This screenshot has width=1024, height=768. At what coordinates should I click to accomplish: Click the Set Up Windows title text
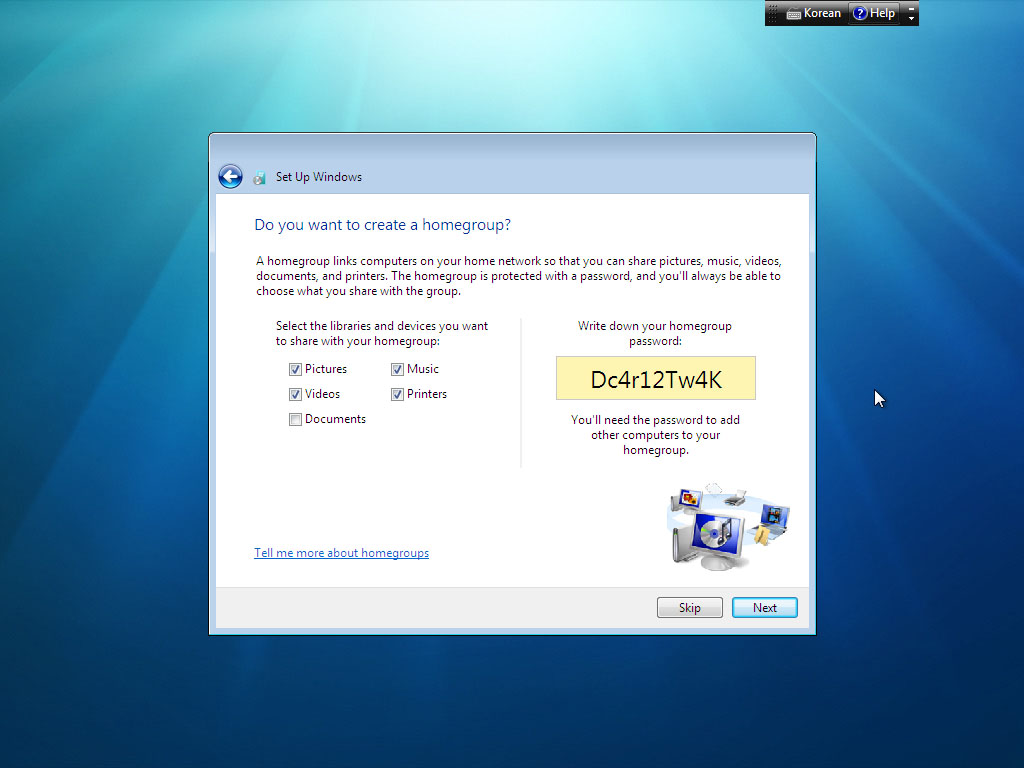pyautogui.click(x=319, y=177)
